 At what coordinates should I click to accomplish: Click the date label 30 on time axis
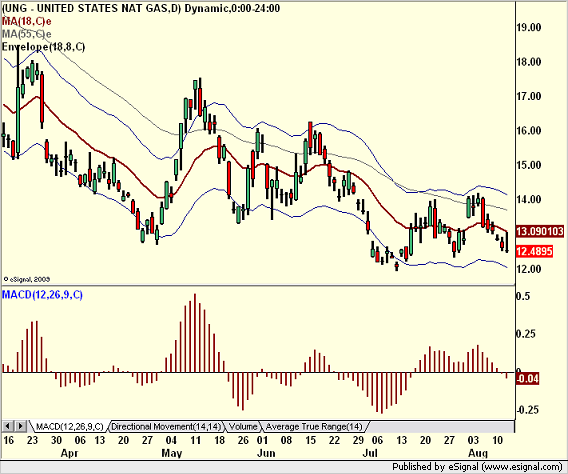pos(56,440)
